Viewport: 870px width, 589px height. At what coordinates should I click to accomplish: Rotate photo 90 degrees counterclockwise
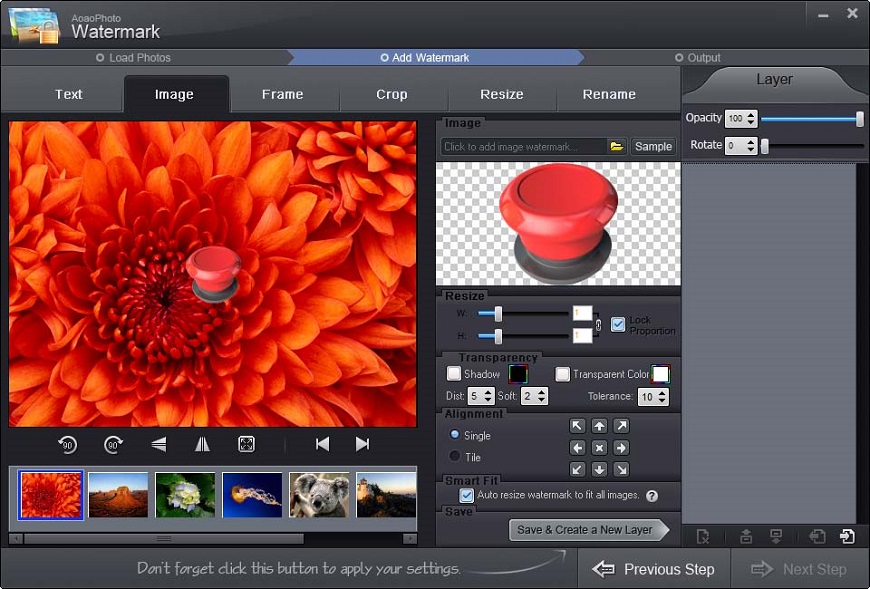(68, 445)
